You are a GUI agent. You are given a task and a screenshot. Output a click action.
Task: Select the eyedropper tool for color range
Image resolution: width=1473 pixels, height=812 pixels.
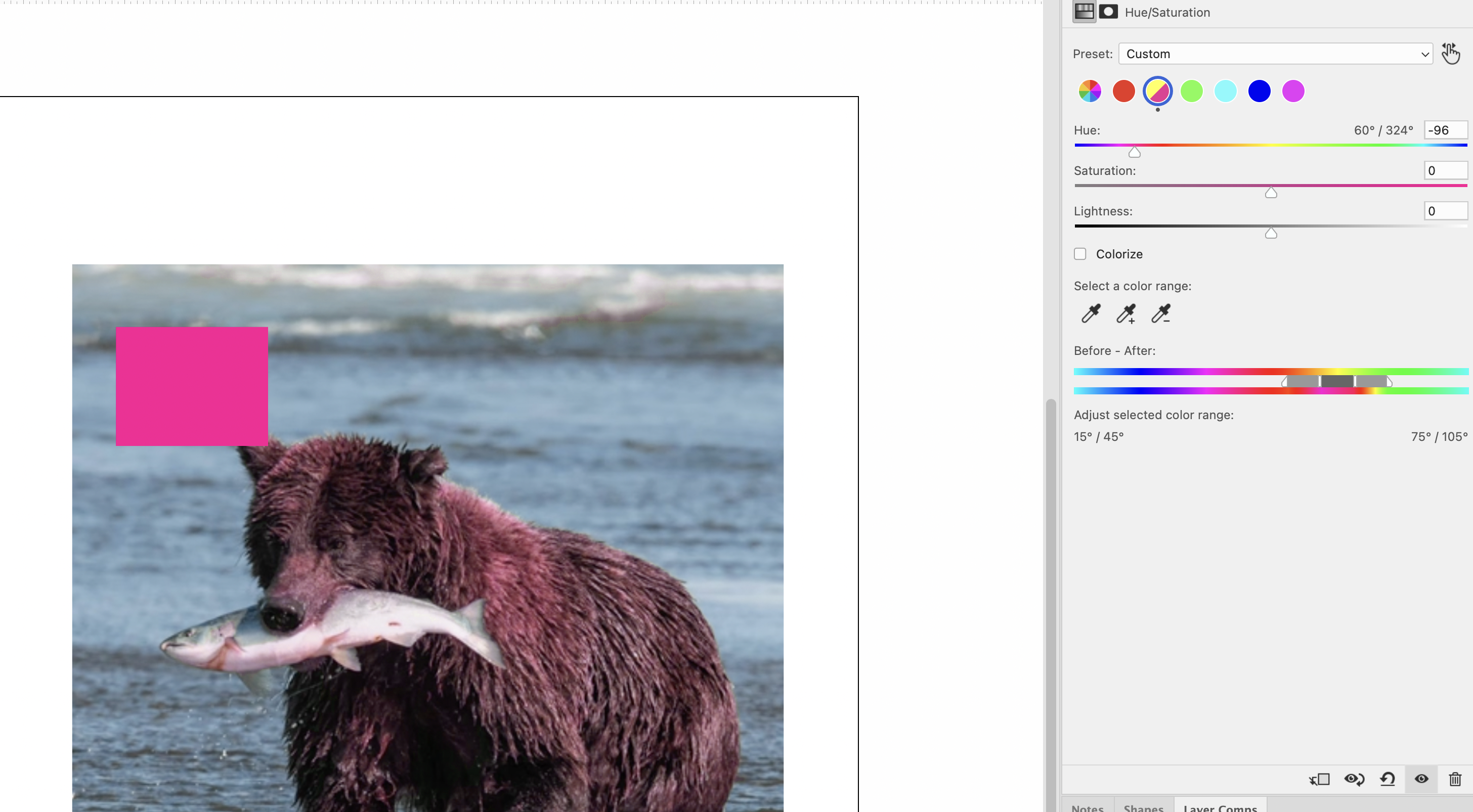1091,313
